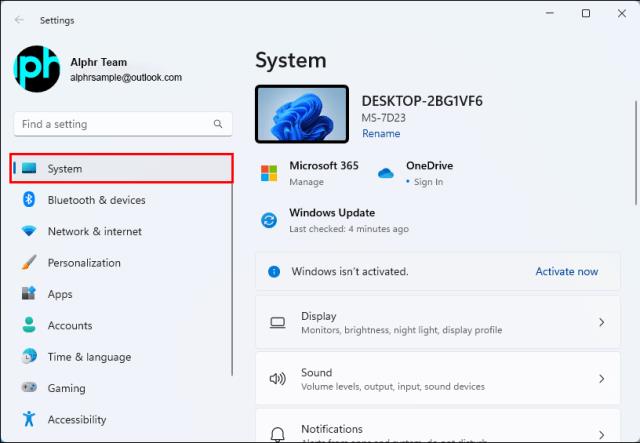Open Accounts settings
640x443 pixels.
tap(122, 326)
